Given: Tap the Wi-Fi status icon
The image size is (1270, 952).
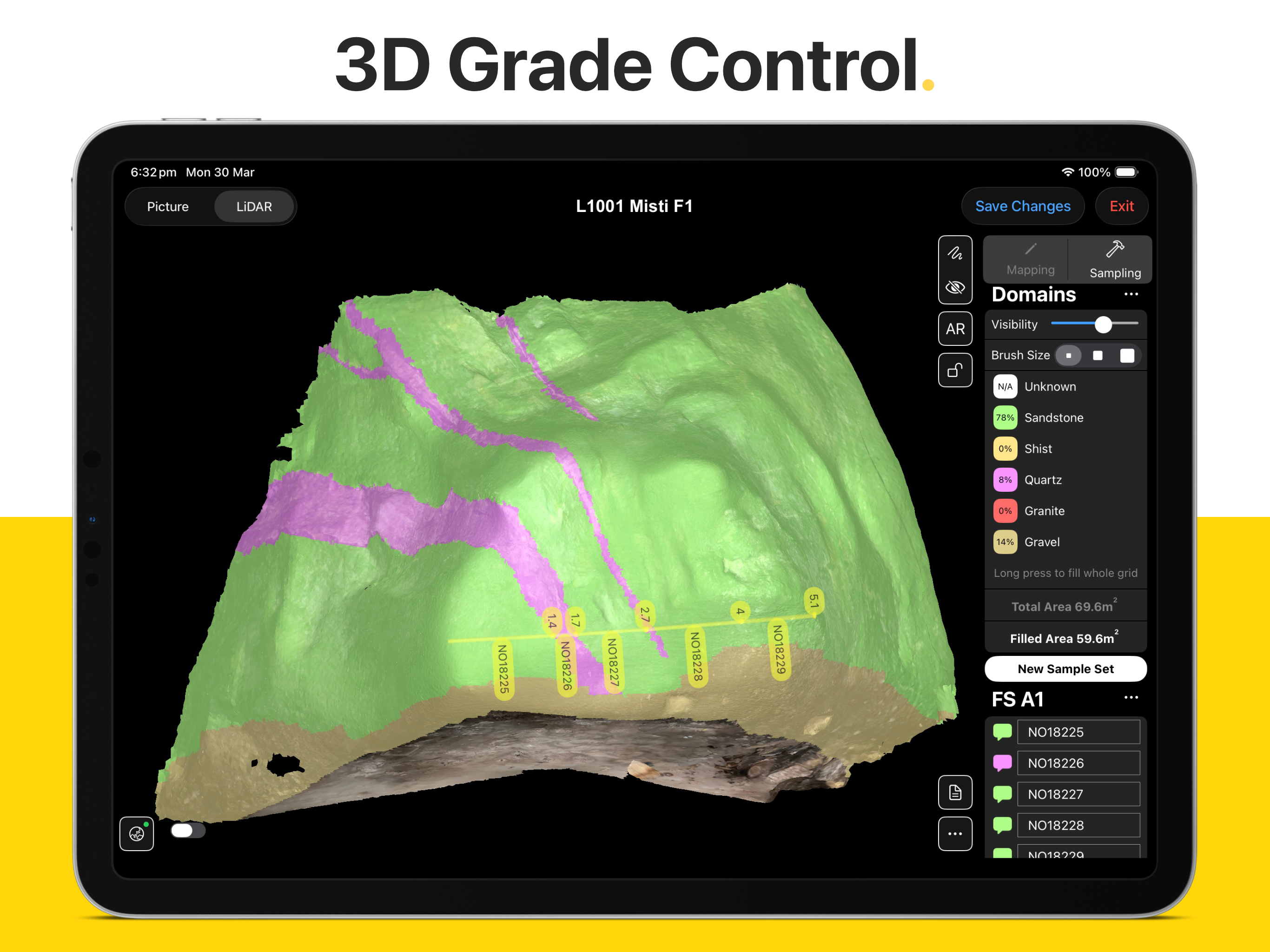Looking at the screenshot, I should click(x=1067, y=172).
